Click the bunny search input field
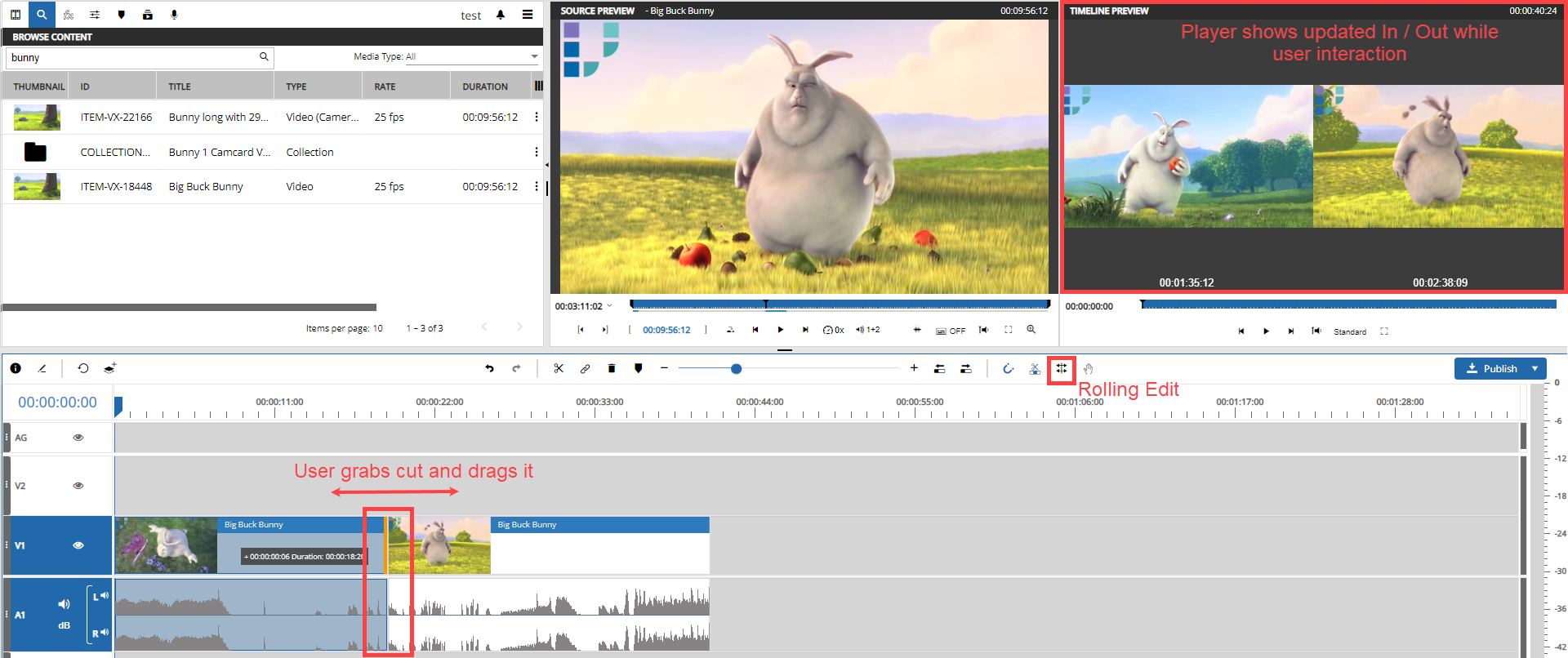The height and width of the screenshot is (658, 1568). coord(131,58)
